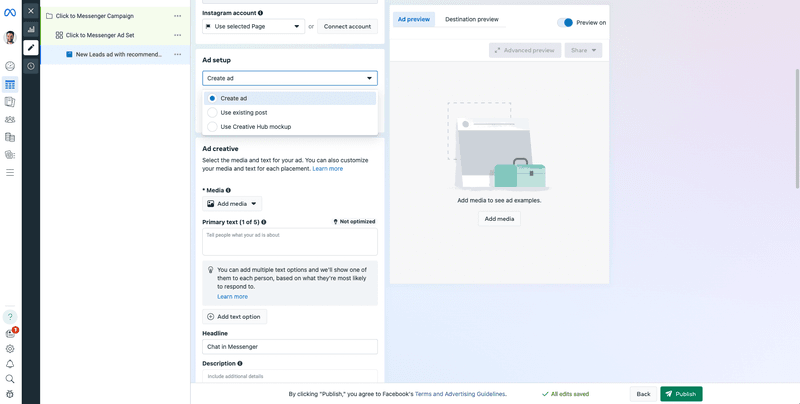Viewport: 800px width, 404px height.
Task: Open the Add media dropdown
Action: tap(232, 204)
